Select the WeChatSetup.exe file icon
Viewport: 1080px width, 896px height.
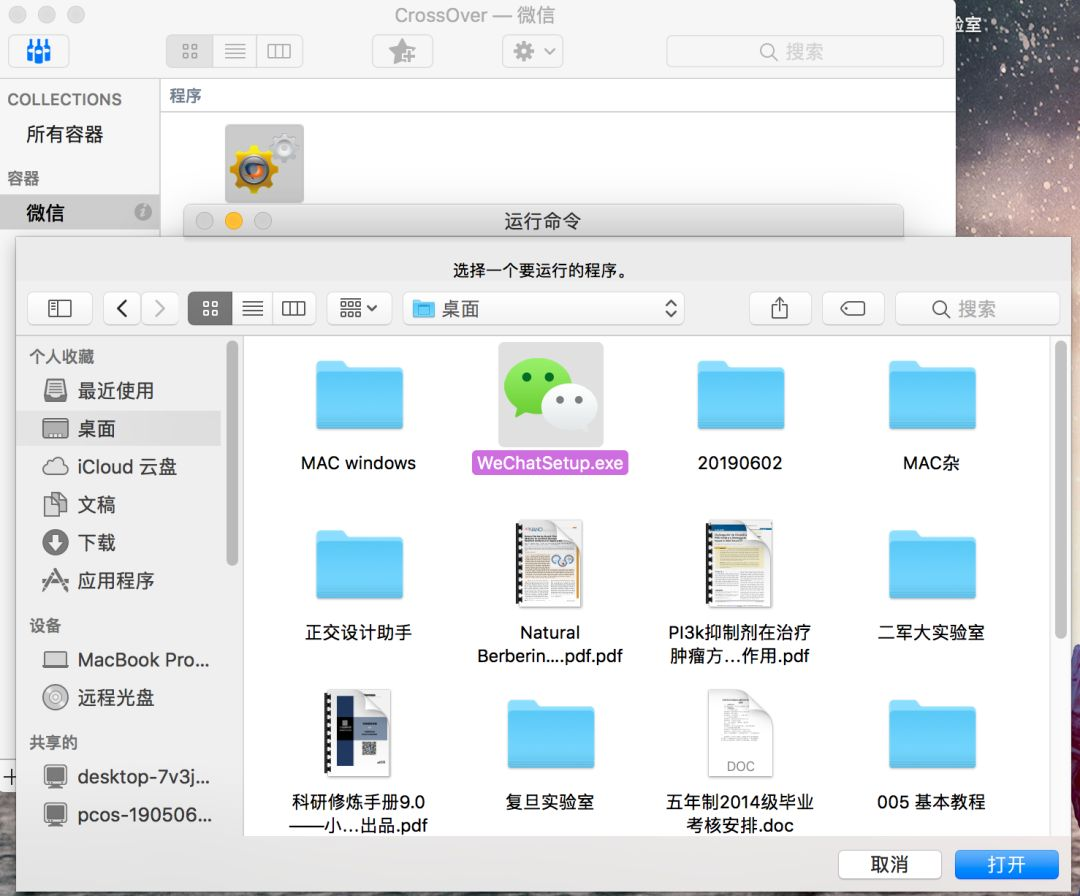(x=550, y=395)
